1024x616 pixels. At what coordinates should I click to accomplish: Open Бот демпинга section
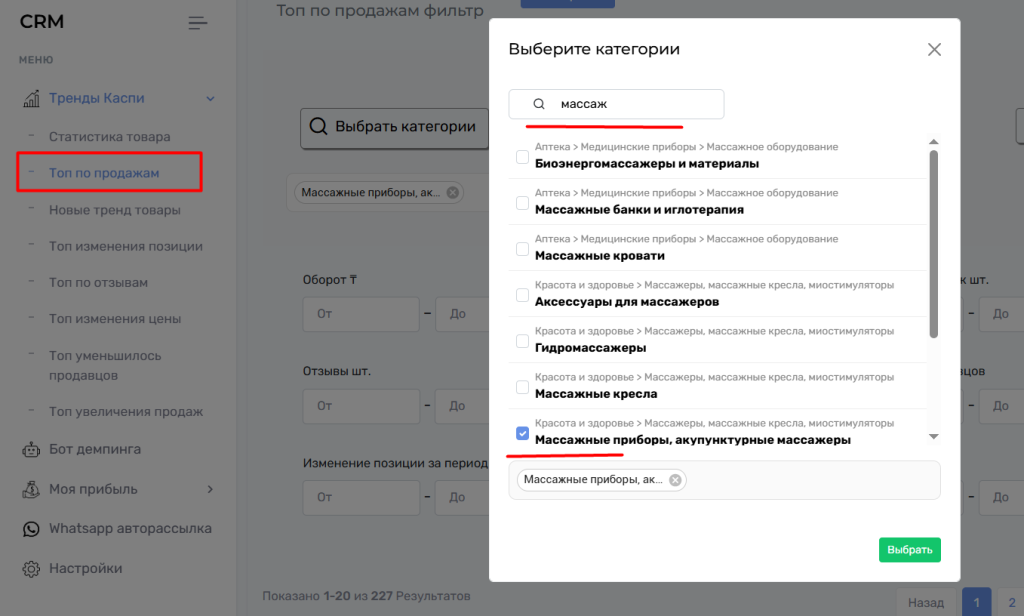(x=95, y=449)
